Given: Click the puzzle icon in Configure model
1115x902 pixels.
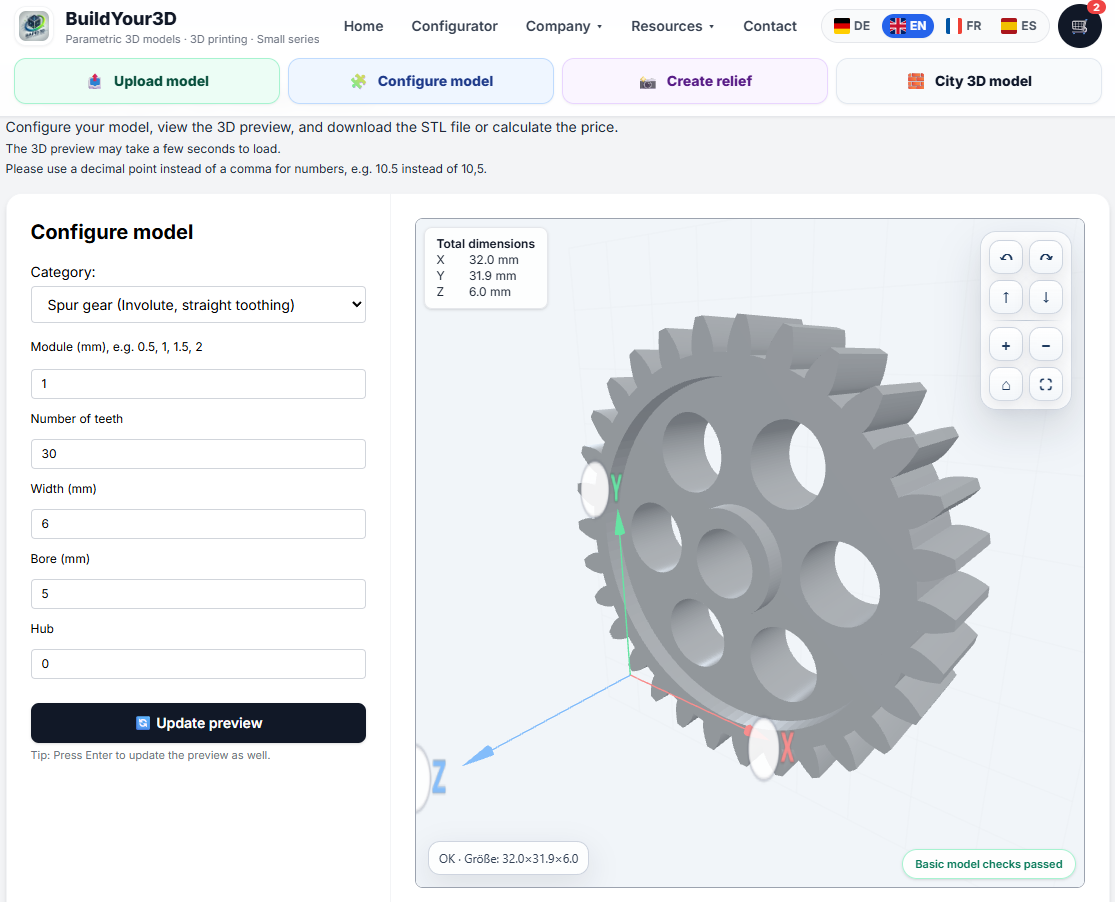Looking at the screenshot, I should (x=358, y=81).
